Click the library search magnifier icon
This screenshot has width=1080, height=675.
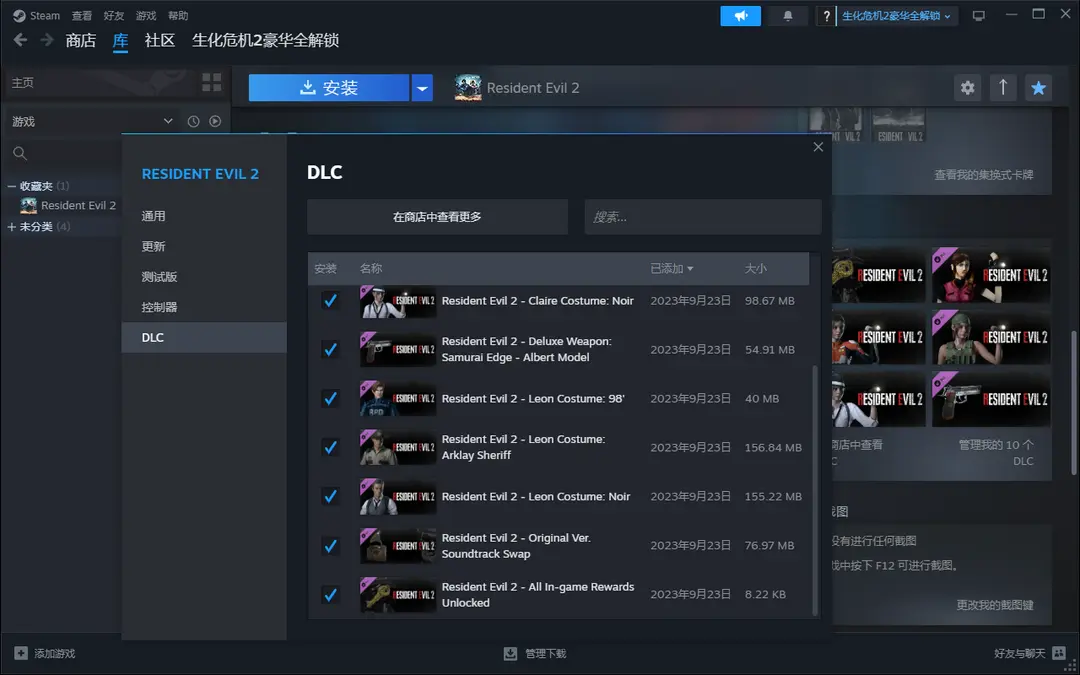tap(20, 153)
